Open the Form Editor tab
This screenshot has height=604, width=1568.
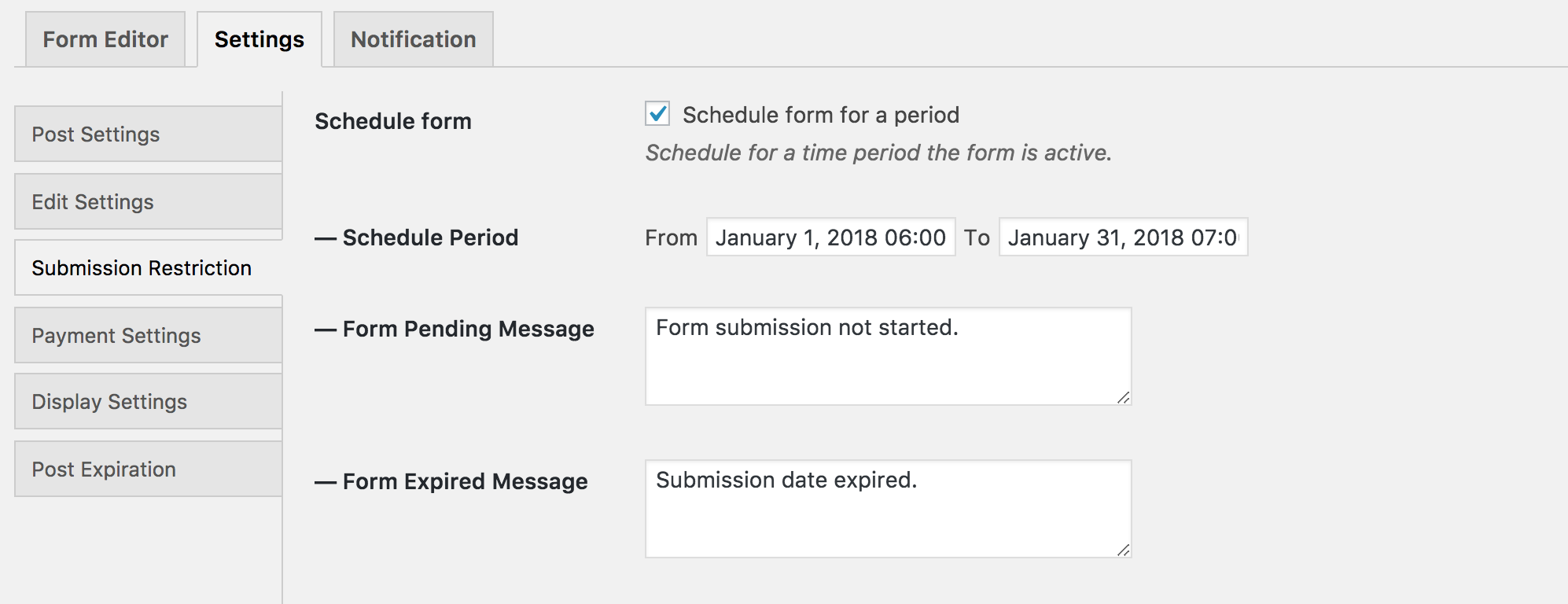coord(105,39)
